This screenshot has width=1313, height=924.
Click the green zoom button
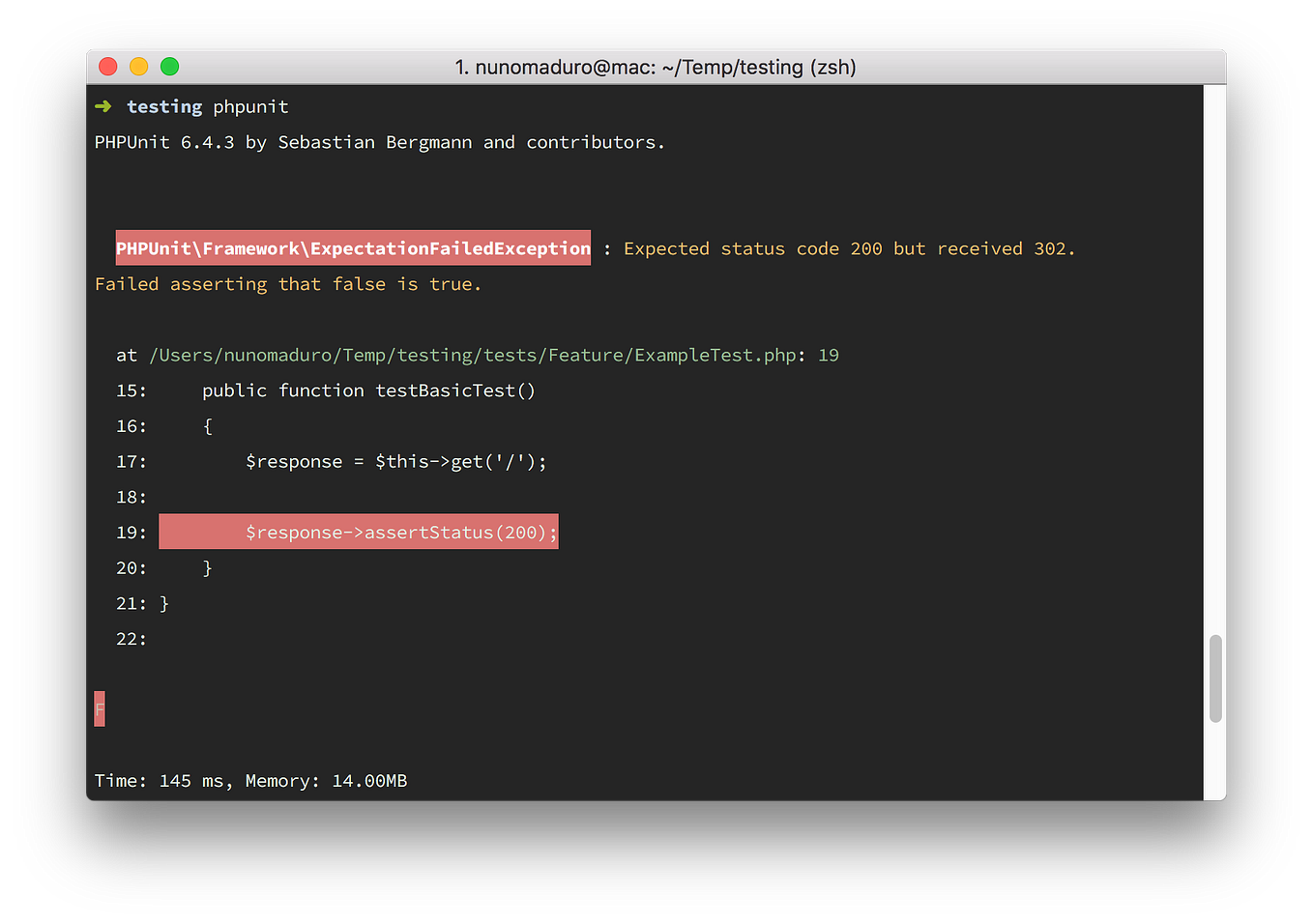[169, 67]
